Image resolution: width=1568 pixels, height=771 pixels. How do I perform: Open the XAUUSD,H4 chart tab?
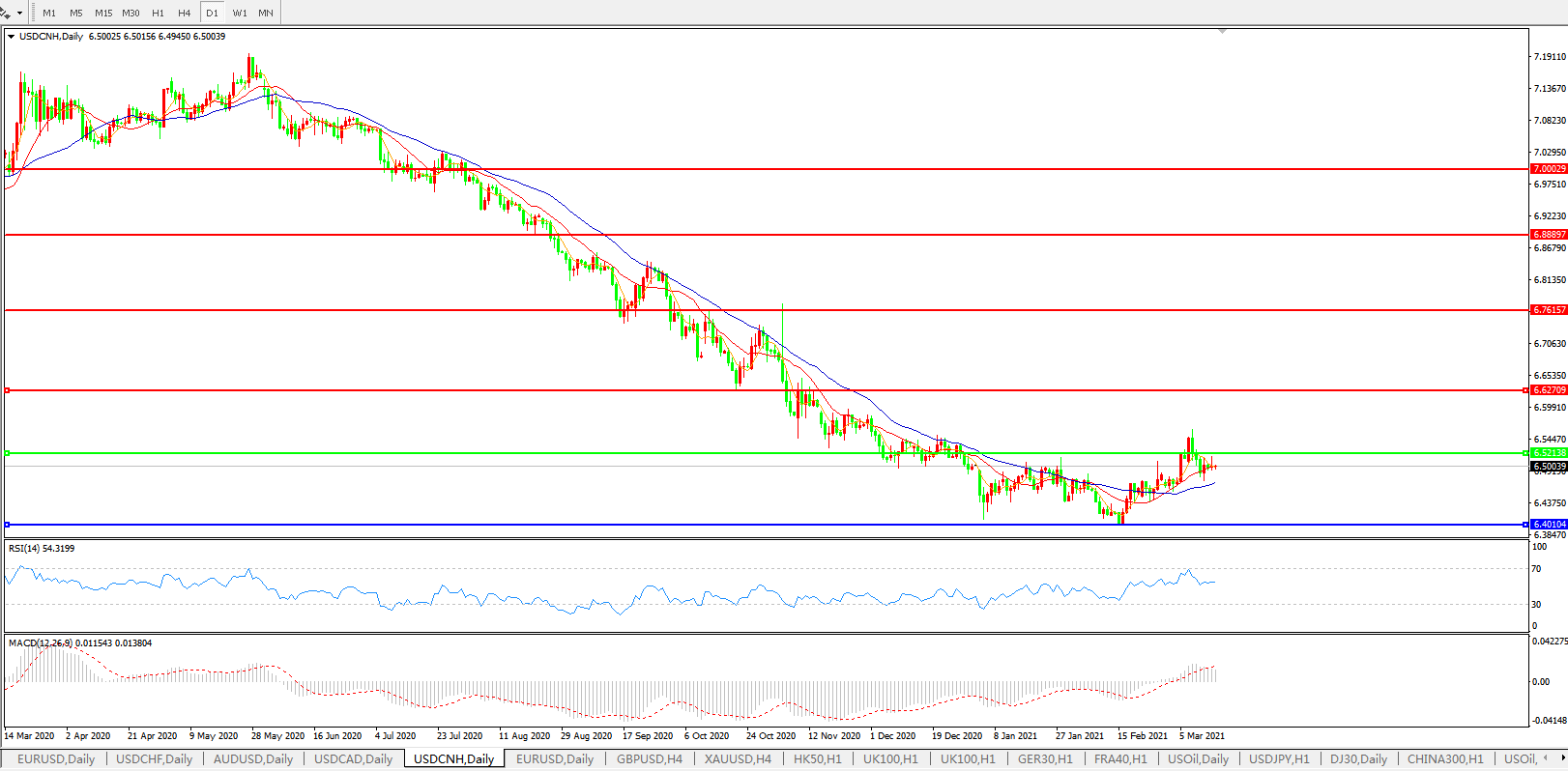[x=738, y=759]
